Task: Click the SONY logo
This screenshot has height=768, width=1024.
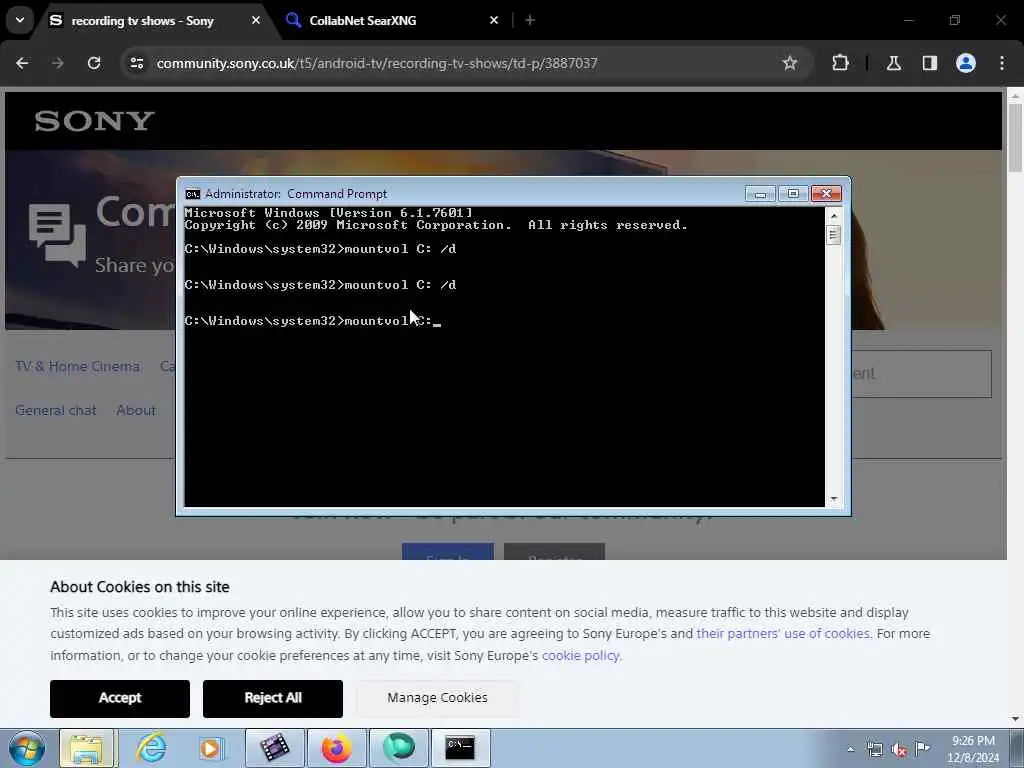Action: point(95,121)
